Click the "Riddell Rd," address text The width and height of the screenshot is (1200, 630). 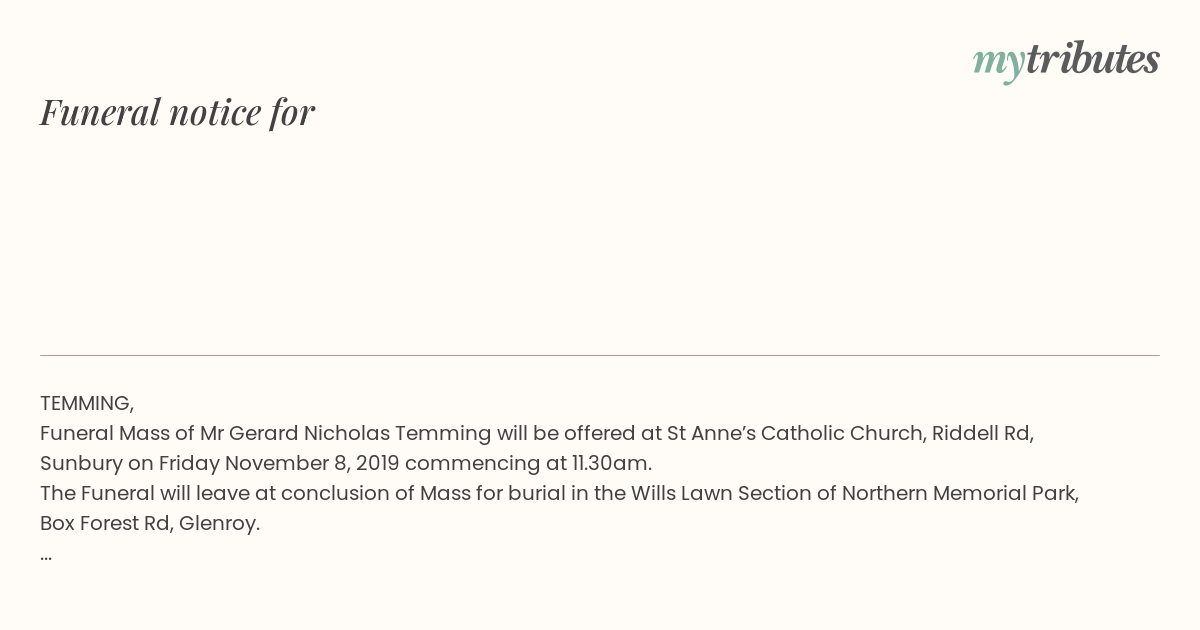[983, 433]
